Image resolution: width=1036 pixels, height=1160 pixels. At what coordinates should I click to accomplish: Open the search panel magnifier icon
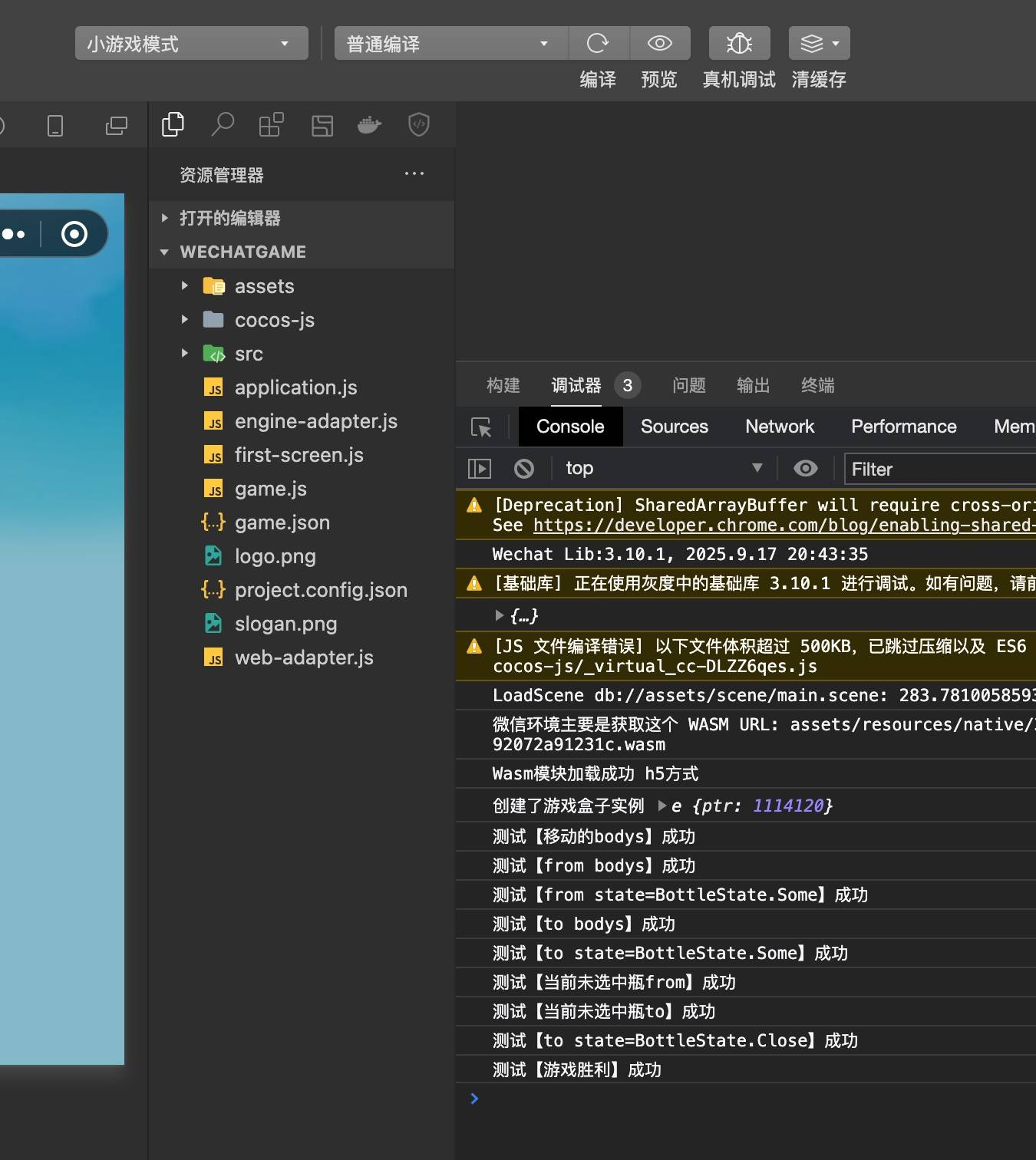[223, 124]
